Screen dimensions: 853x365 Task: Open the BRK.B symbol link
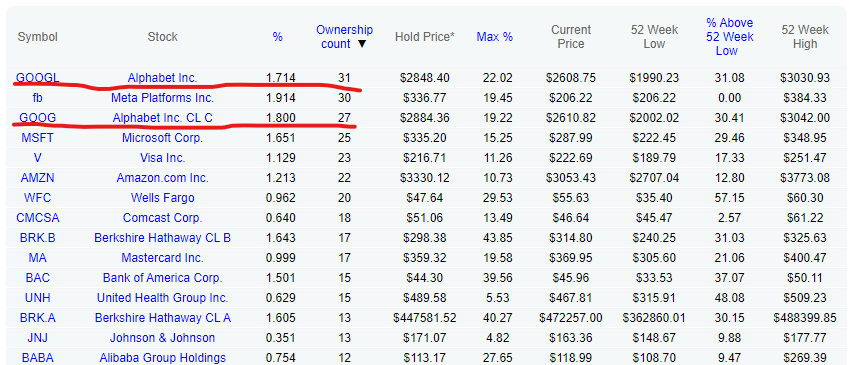coord(37,238)
